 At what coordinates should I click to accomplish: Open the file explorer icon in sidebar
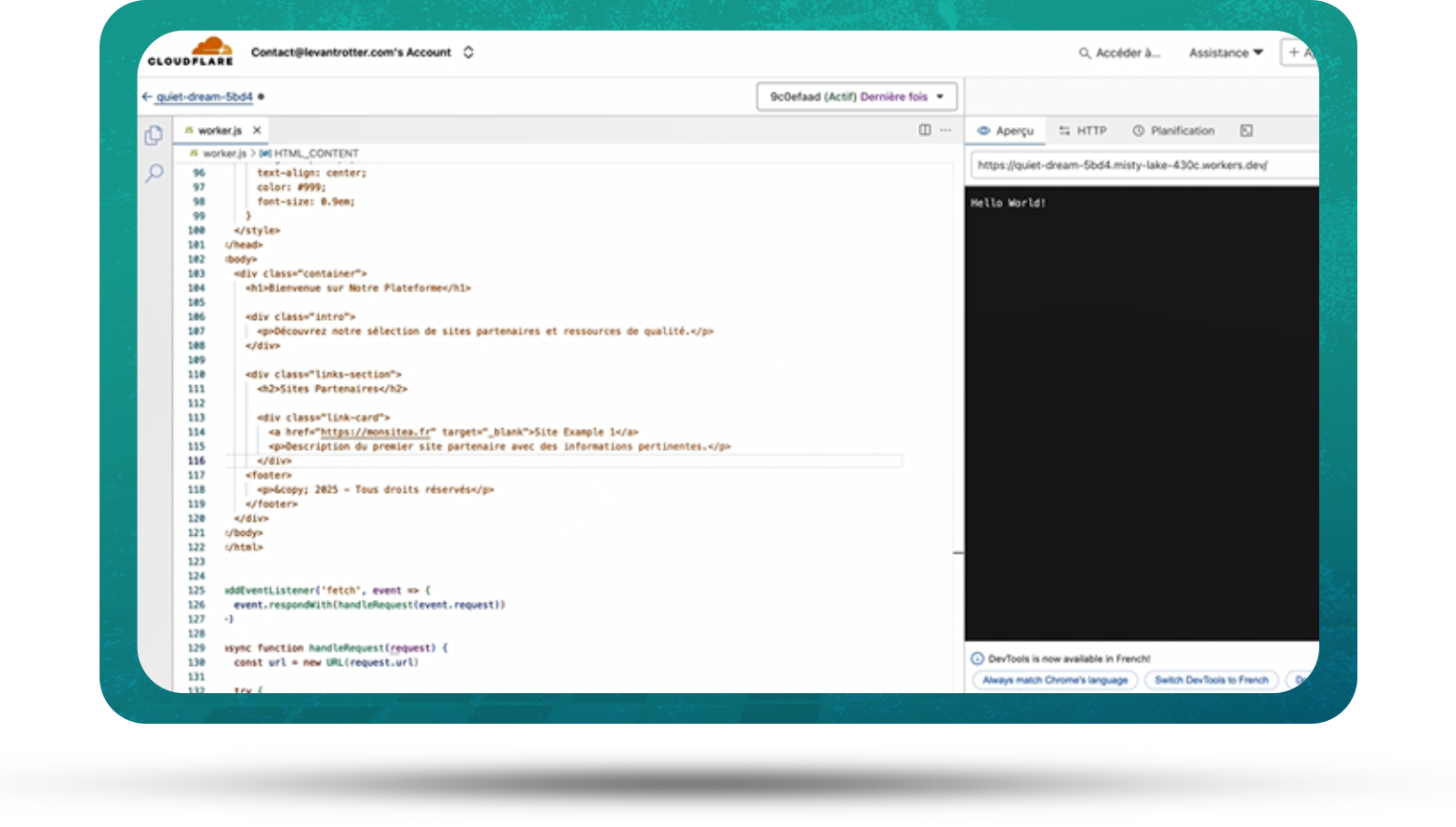click(x=154, y=136)
